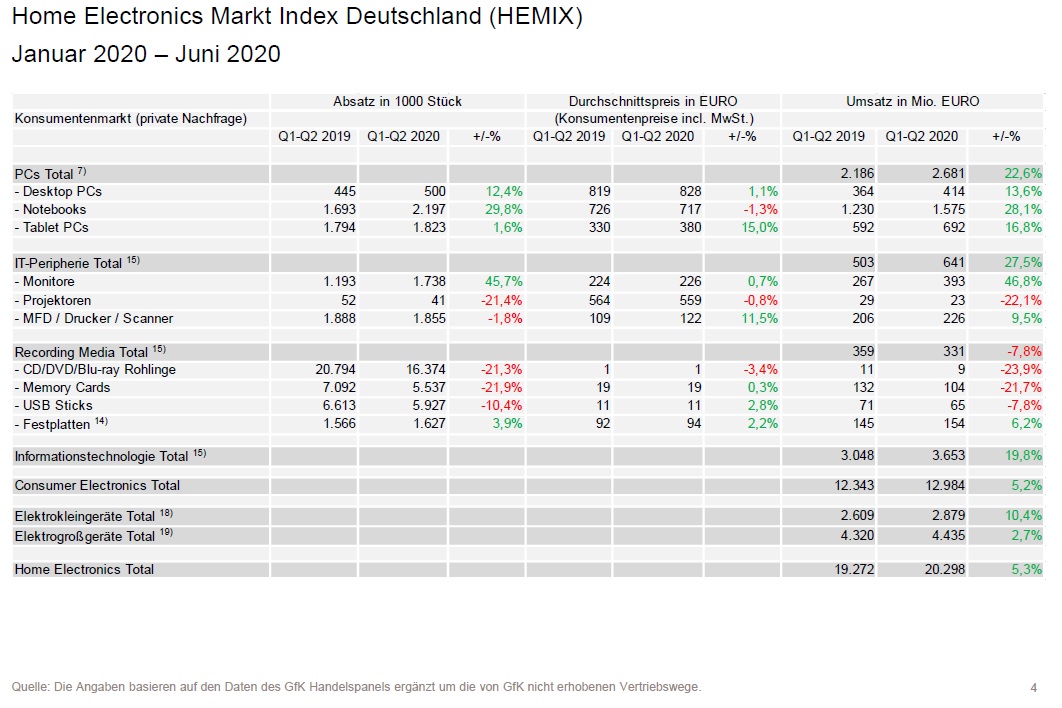
Task: Click the 'Quelle' source footnote text
Action: coord(357,687)
